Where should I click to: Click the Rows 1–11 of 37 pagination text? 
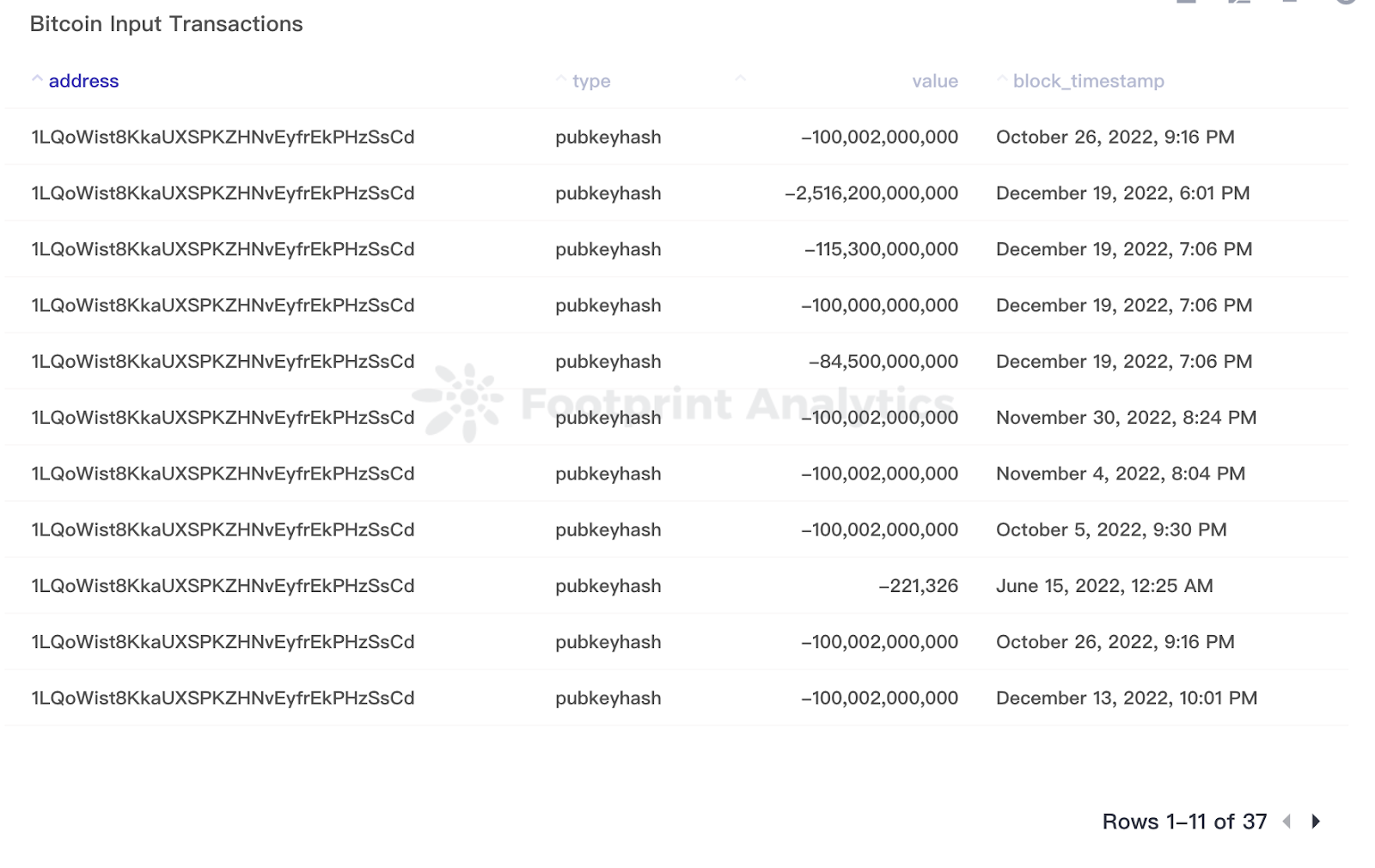(x=1183, y=822)
